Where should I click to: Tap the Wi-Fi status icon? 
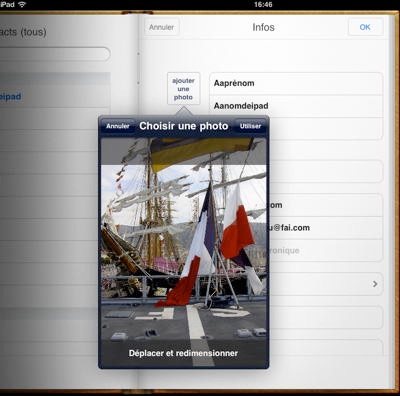pos(22,4)
